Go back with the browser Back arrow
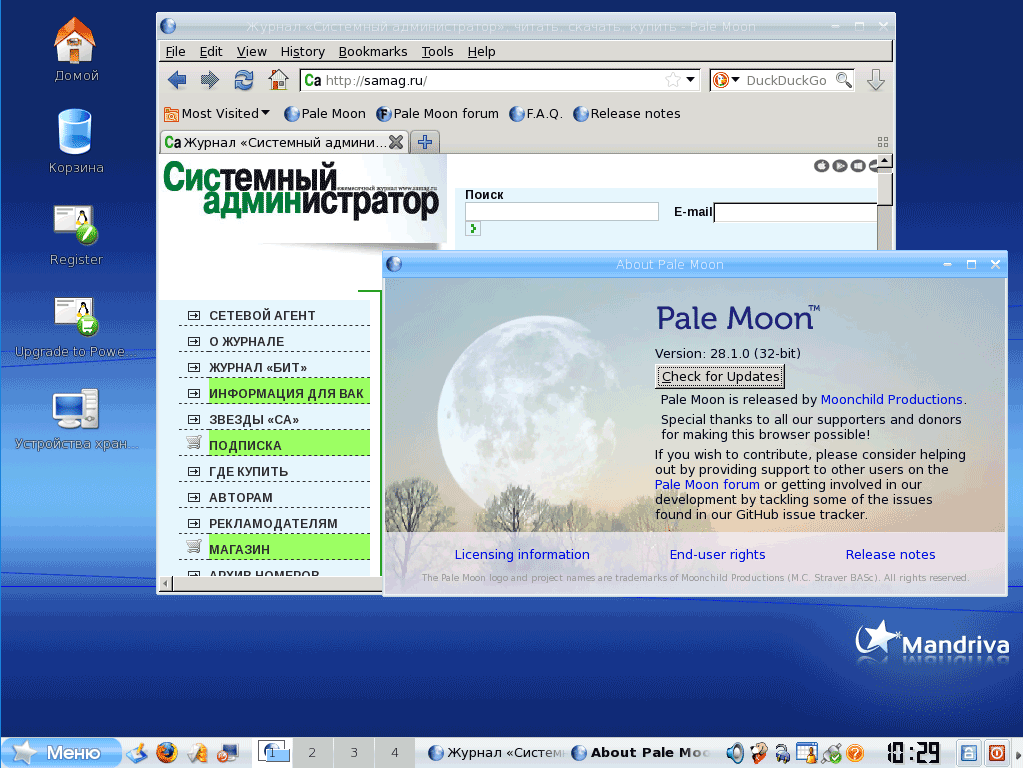This screenshot has width=1023, height=768. (177, 80)
